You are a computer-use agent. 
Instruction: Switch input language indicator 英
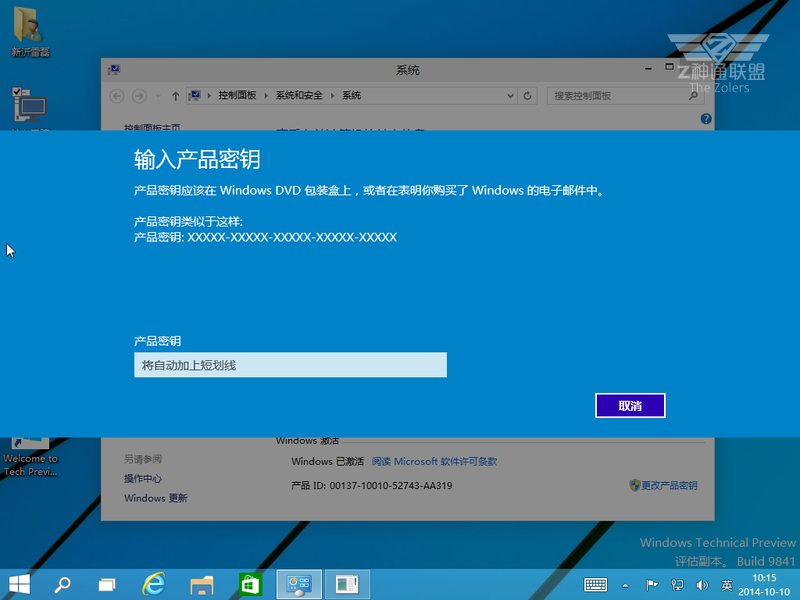(727, 585)
